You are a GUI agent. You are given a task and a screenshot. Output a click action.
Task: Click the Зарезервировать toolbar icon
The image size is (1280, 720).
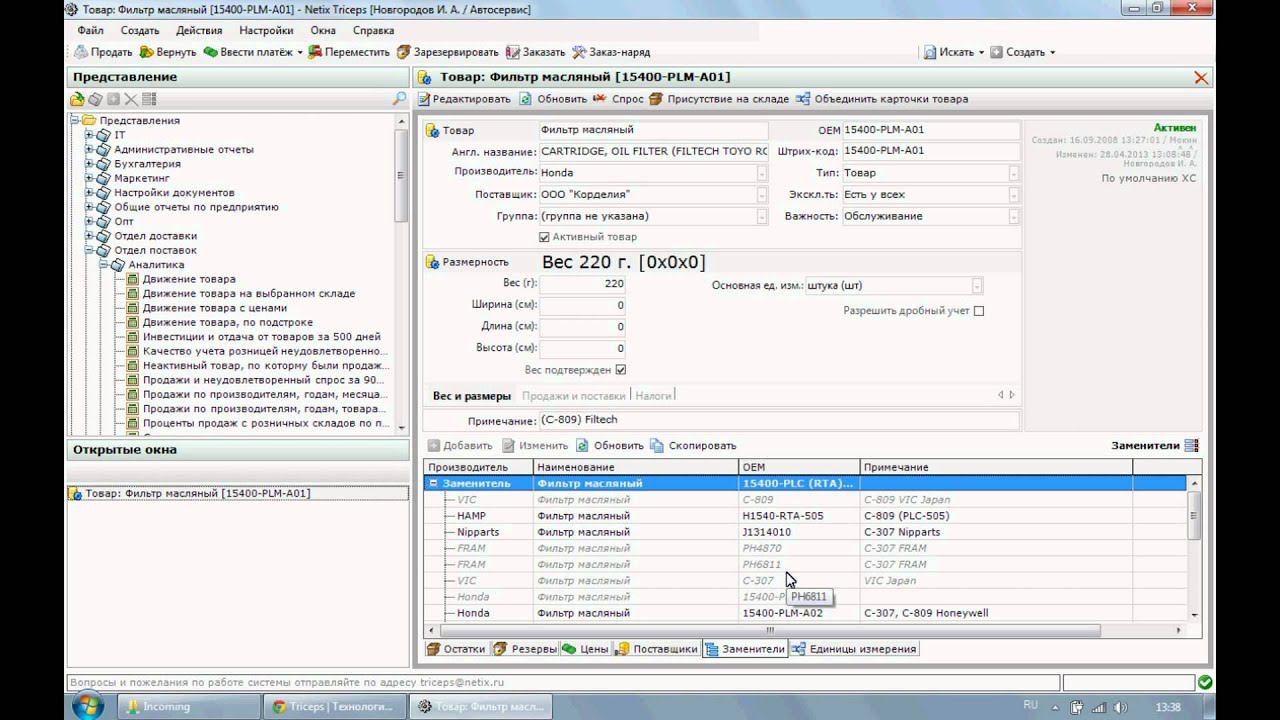tap(404, 52)
